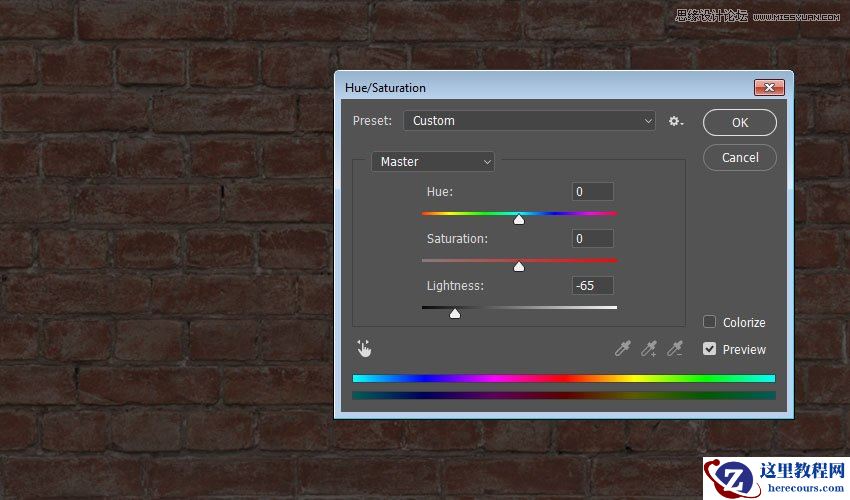Open the preset options gear menu
Viewport: 850px width, 500px height.
[675, 121]
